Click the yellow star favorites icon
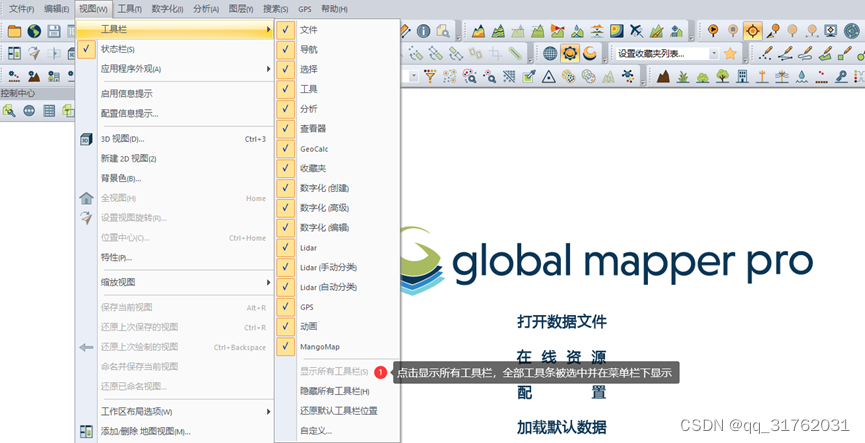Screen dimensions: 865x443 730,53
